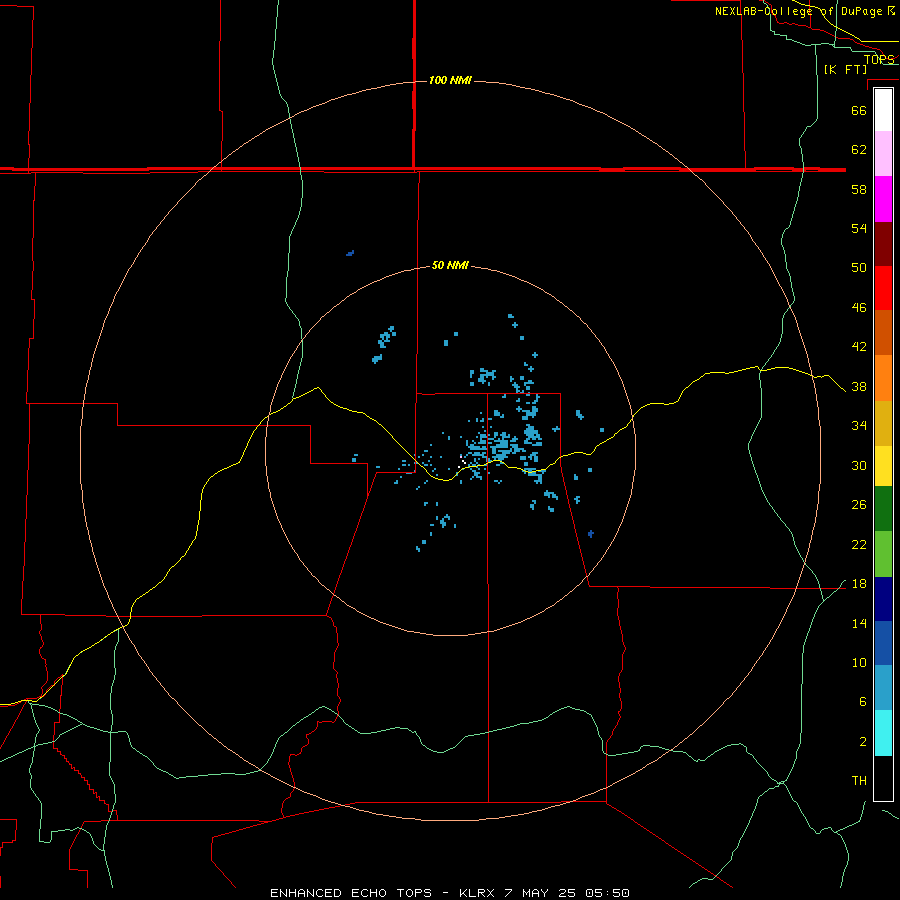Click the legend value "2"
Viewport: 900px width, 900px height.
coord(862,742)
